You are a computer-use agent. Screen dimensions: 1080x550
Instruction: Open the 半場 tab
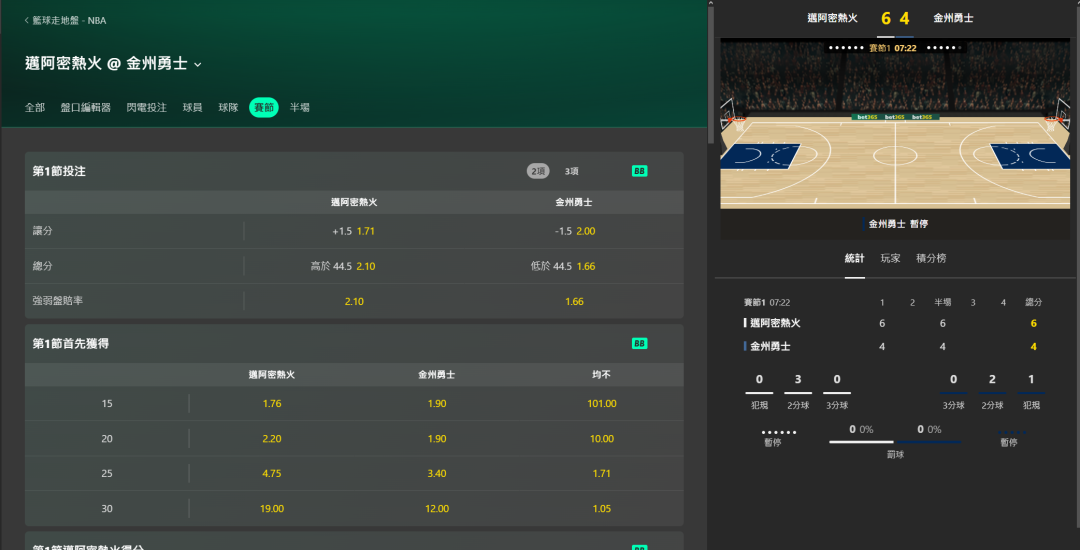(300, 107)
